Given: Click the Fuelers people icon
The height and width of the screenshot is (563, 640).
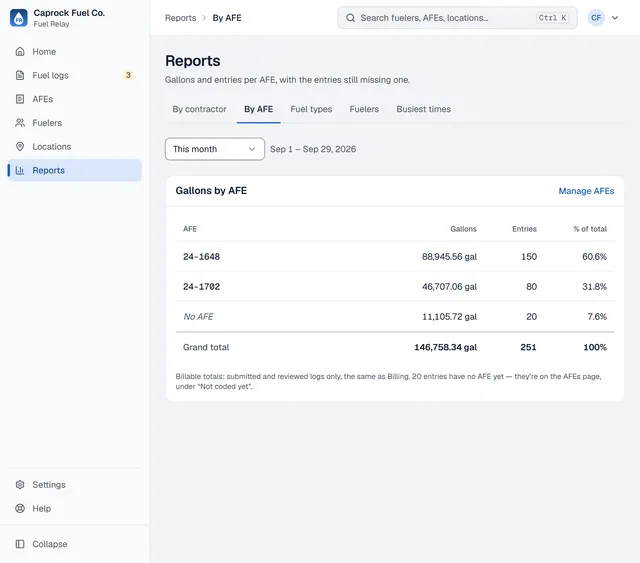Looking at the screenshot, I should tap(20, 122).
